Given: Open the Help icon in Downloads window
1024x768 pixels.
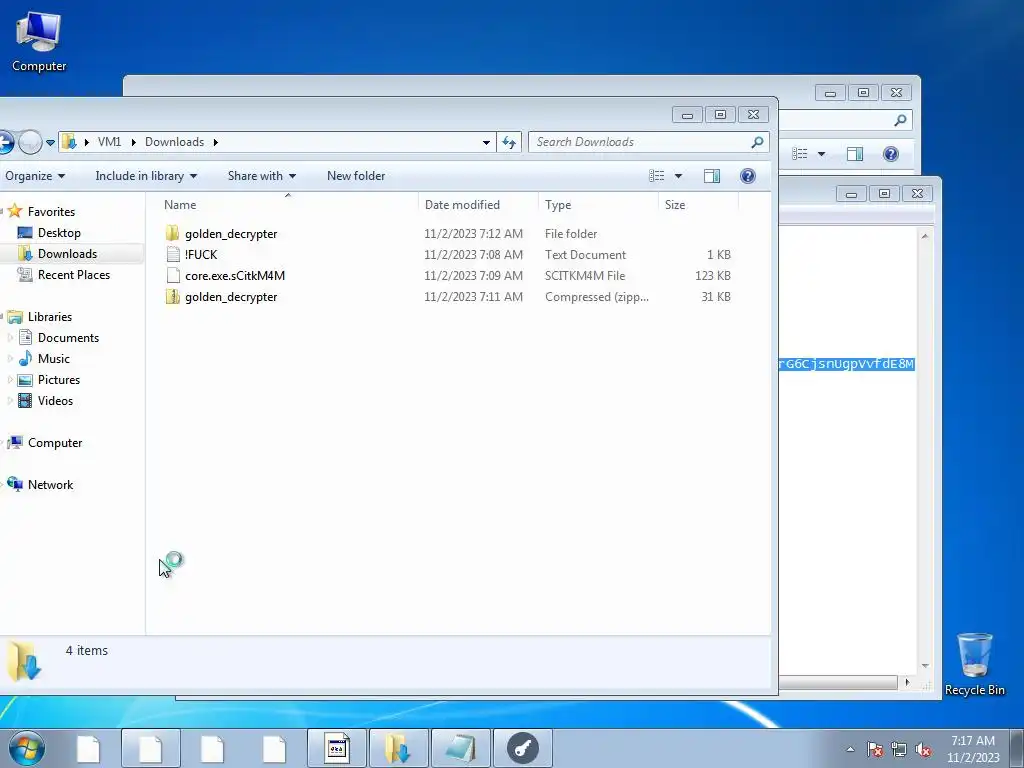Looking at the screenshot, I should [x=748, y=176].
